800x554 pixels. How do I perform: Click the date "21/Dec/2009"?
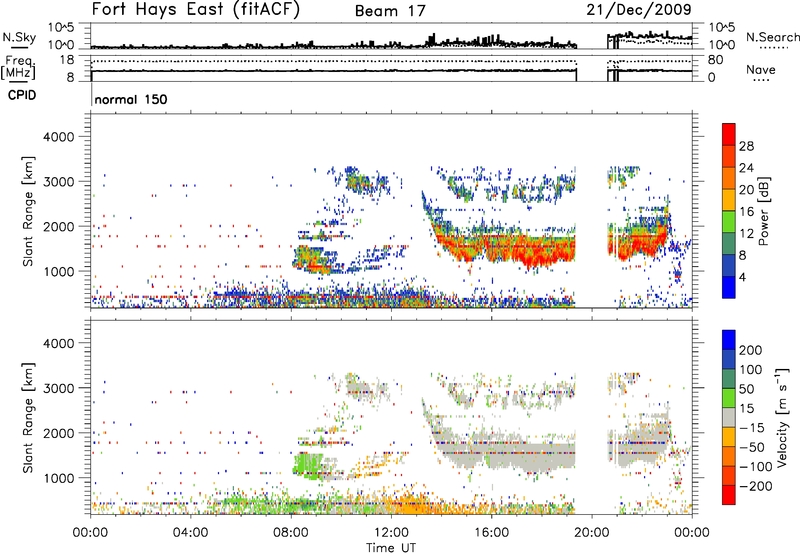click(639, 9)
